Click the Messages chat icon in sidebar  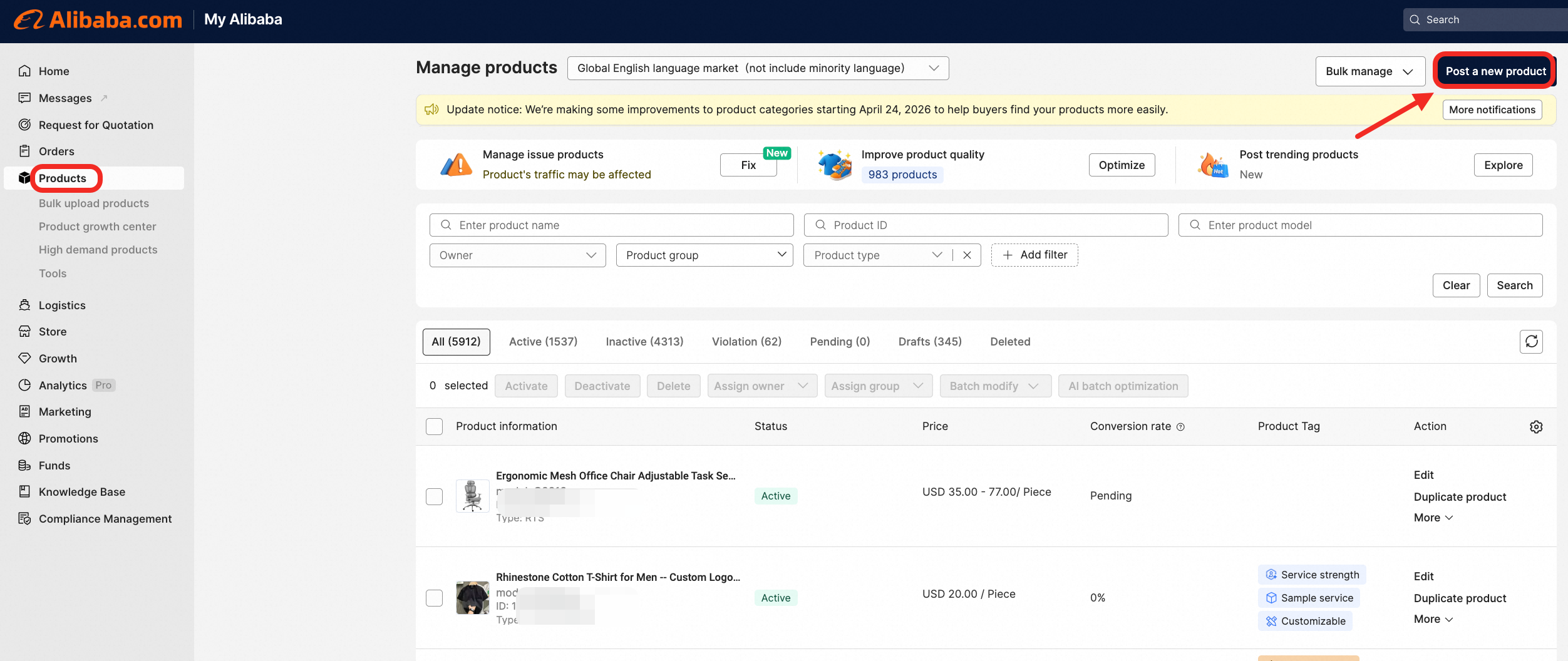tap(24, 98)
